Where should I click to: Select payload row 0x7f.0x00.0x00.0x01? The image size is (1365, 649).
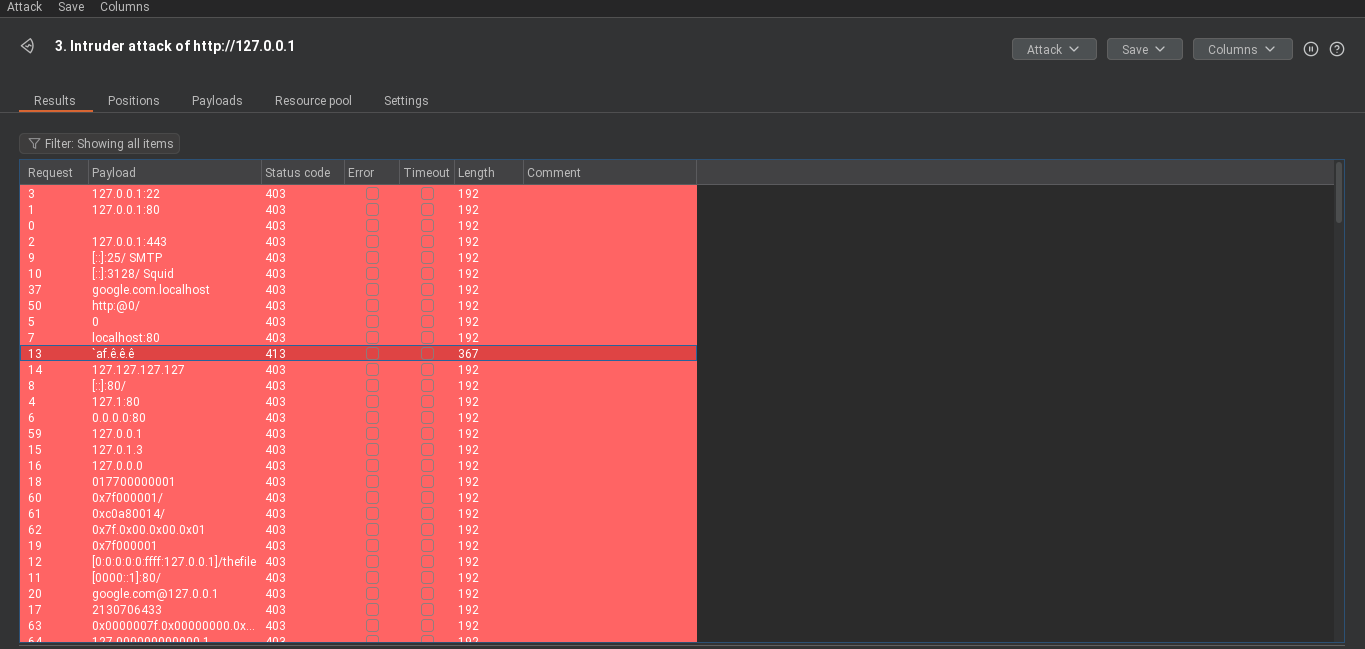[358, 530]
